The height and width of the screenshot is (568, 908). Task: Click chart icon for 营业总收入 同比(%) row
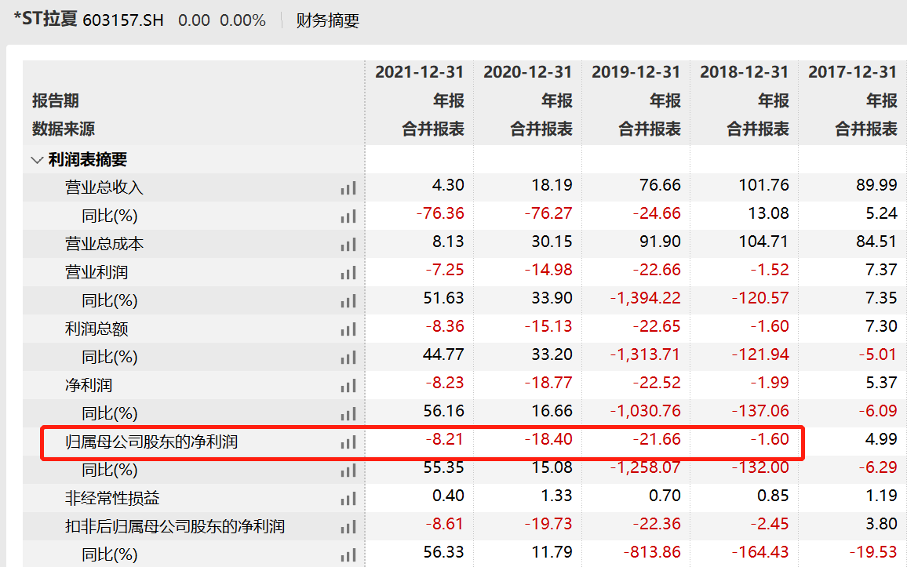point(347,215)
